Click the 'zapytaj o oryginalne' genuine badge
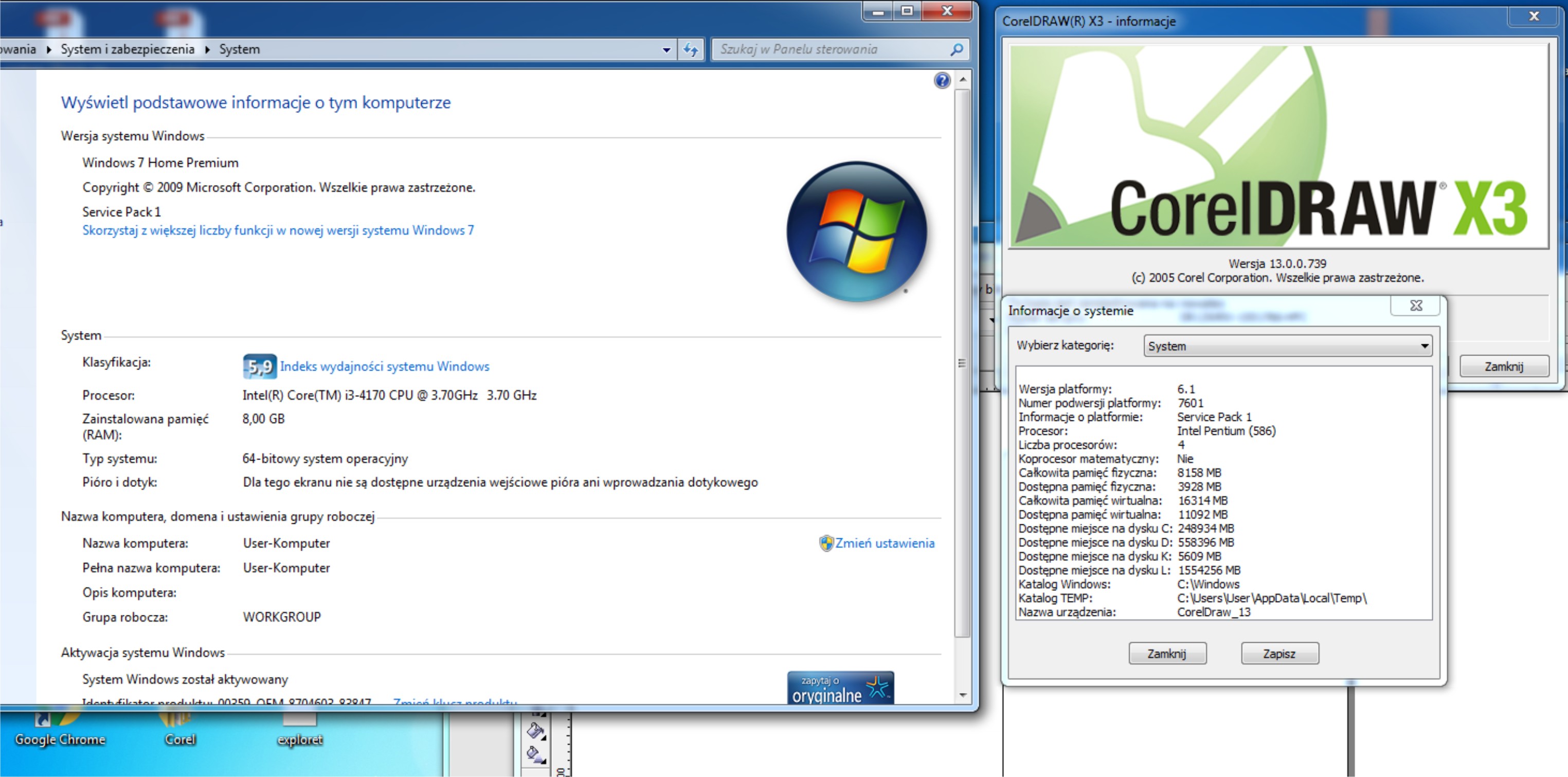This screenshot has height=777, width=1568. pyautogui.click(x=840, y=688)
